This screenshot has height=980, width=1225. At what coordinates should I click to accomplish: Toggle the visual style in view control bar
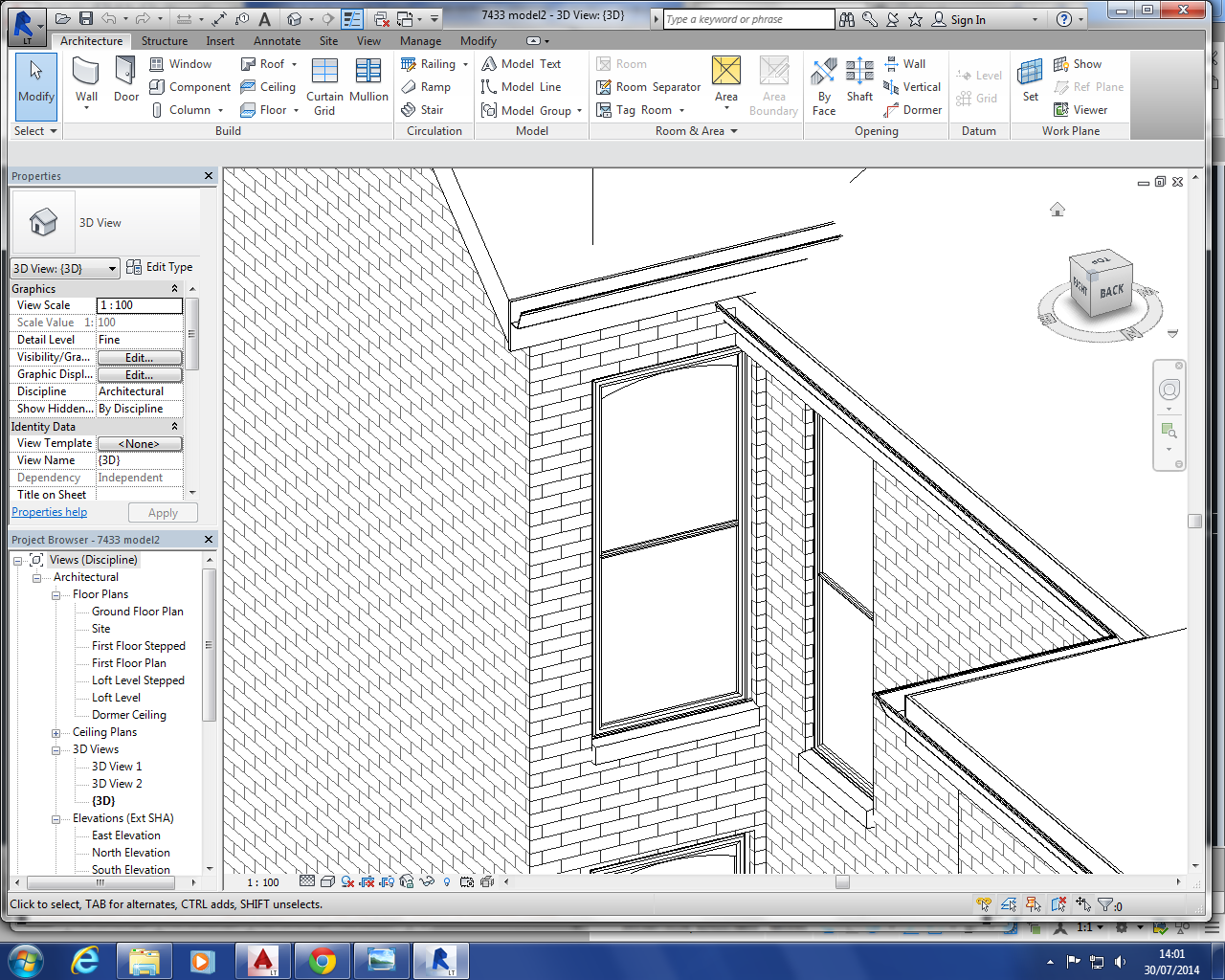(x=327, y=881)
